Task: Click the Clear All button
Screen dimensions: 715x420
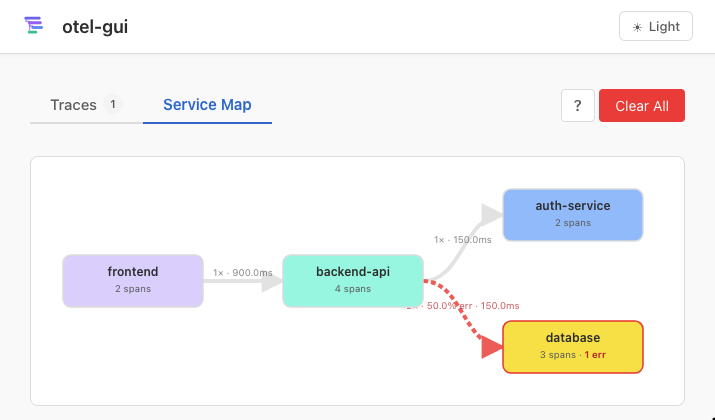Action: point(642,106)
